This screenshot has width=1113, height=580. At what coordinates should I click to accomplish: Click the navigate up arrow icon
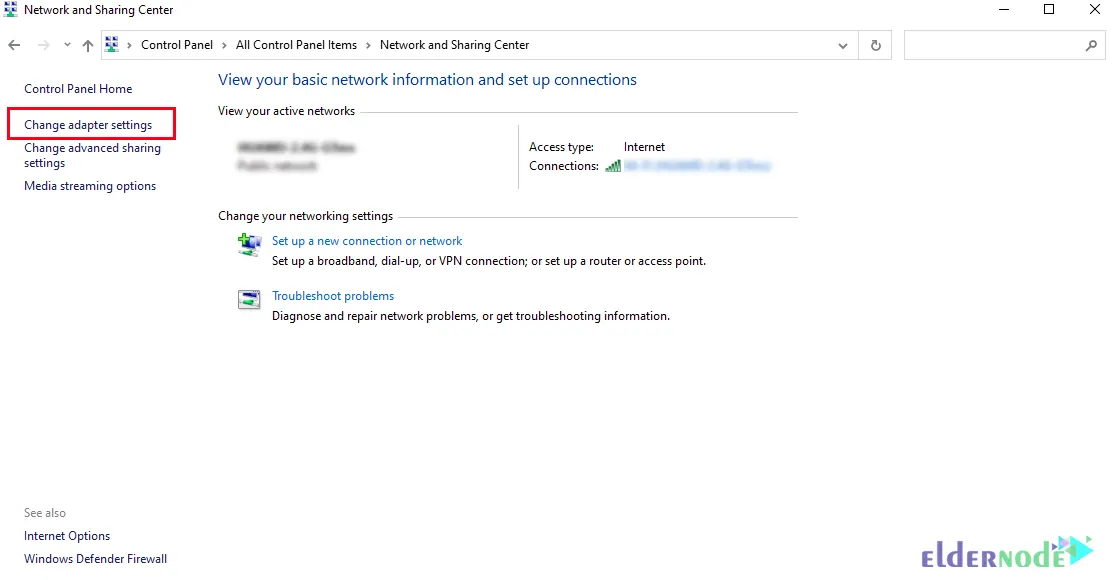[x=87, y=44]
